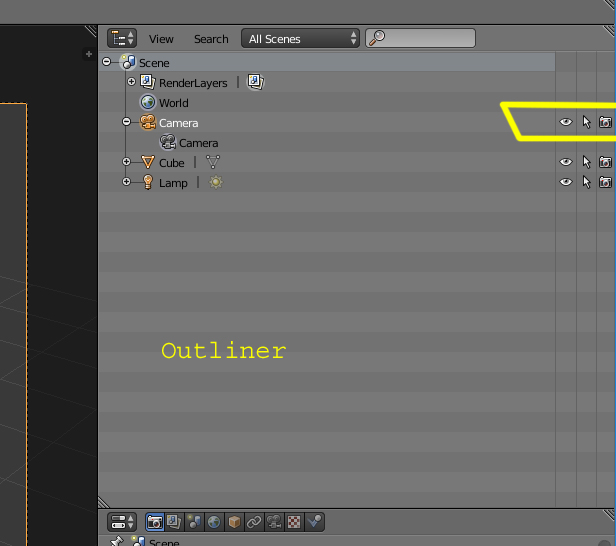The image size is (616, 546).
Task: Switch to the Object Constraints properties tab
Action: 254,522
